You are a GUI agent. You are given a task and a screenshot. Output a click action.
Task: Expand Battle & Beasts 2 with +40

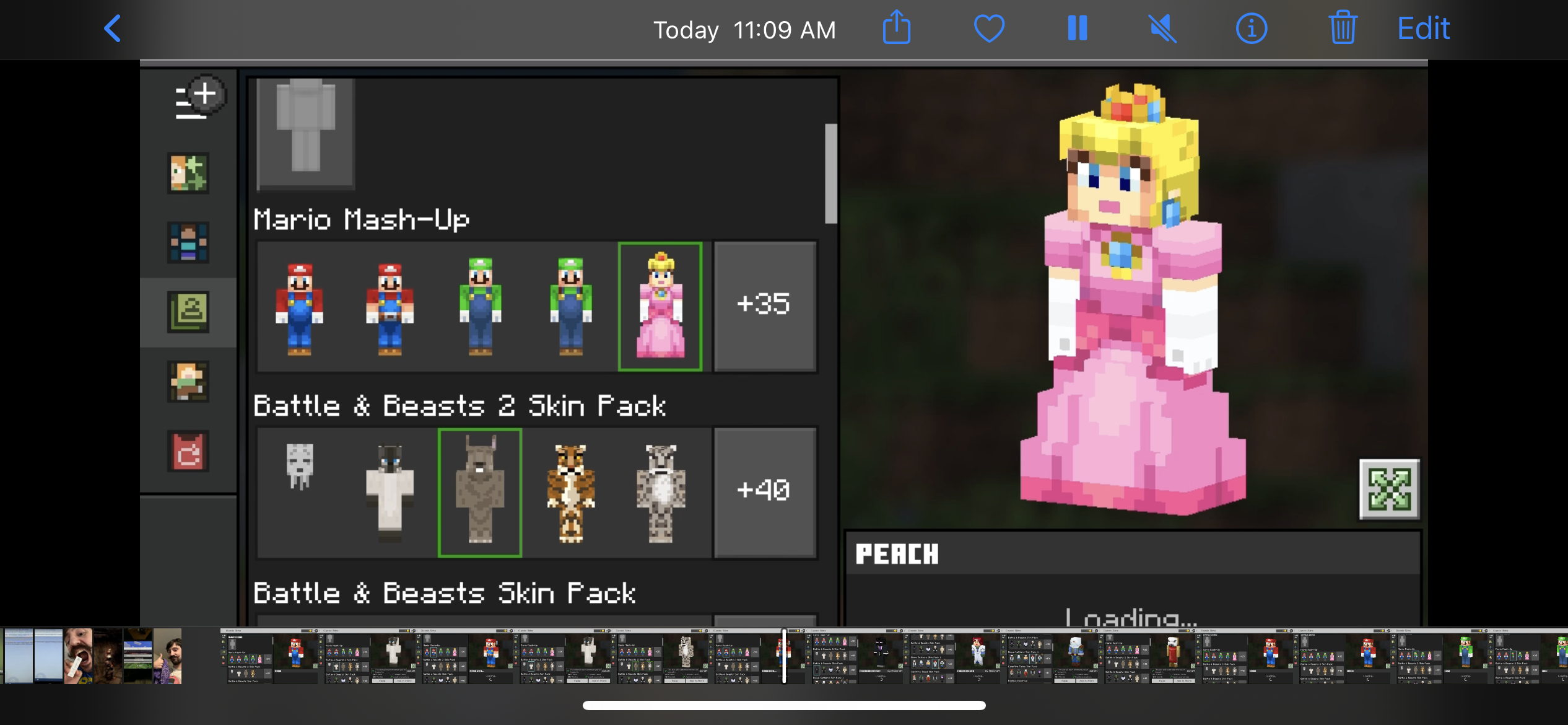[764, 491]
